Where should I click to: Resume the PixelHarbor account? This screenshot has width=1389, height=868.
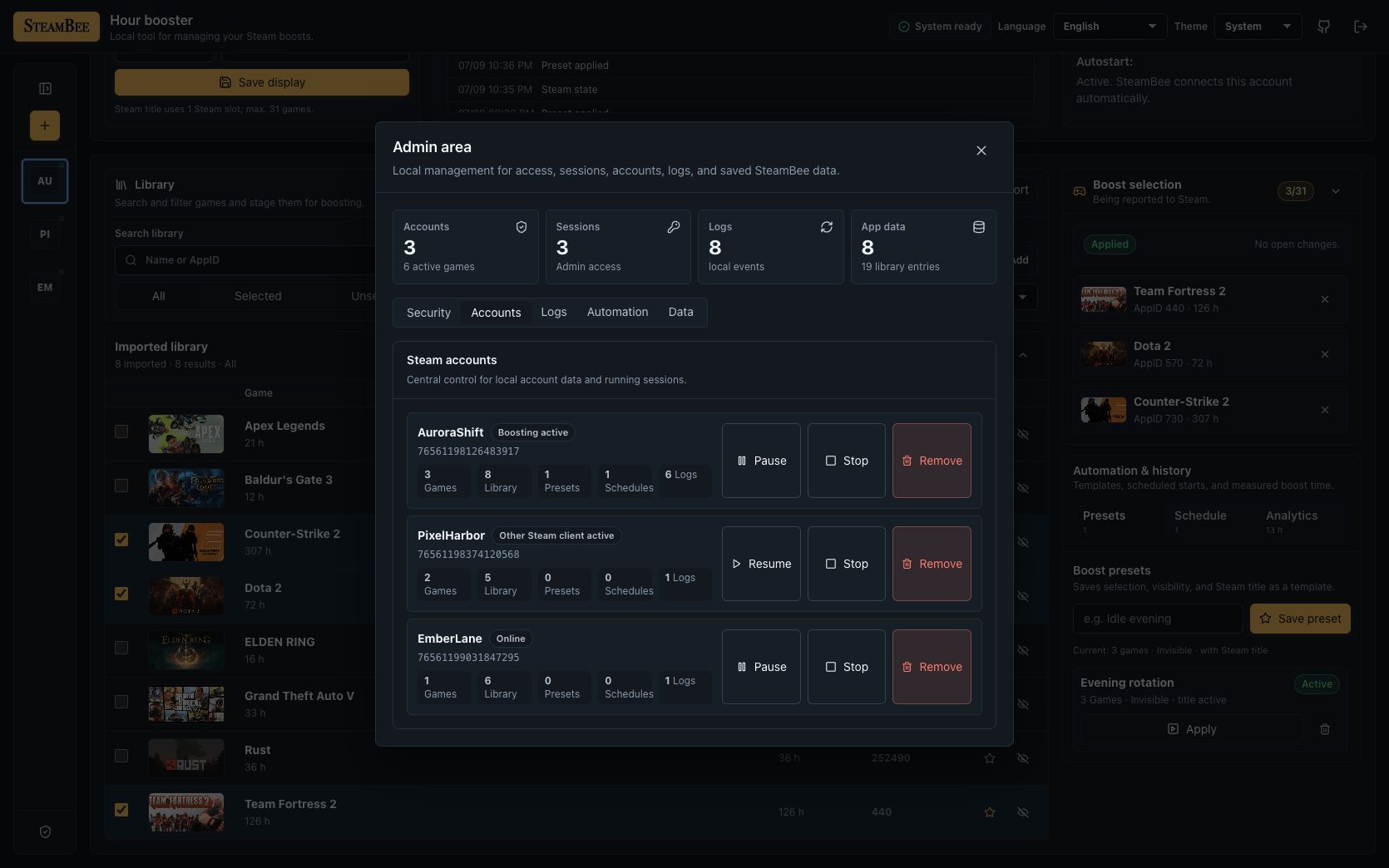click(x=761, y=564)
